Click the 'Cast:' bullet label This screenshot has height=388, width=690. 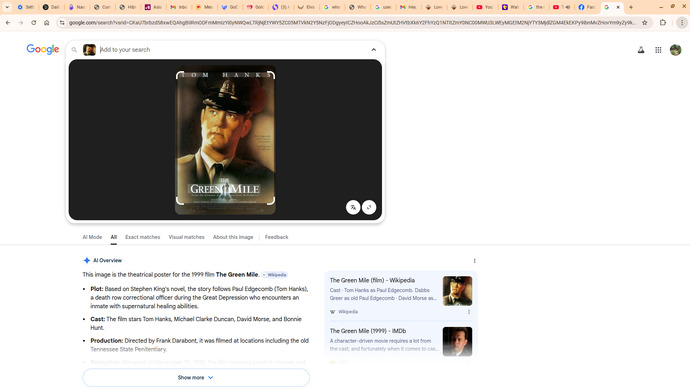[97, 319]
